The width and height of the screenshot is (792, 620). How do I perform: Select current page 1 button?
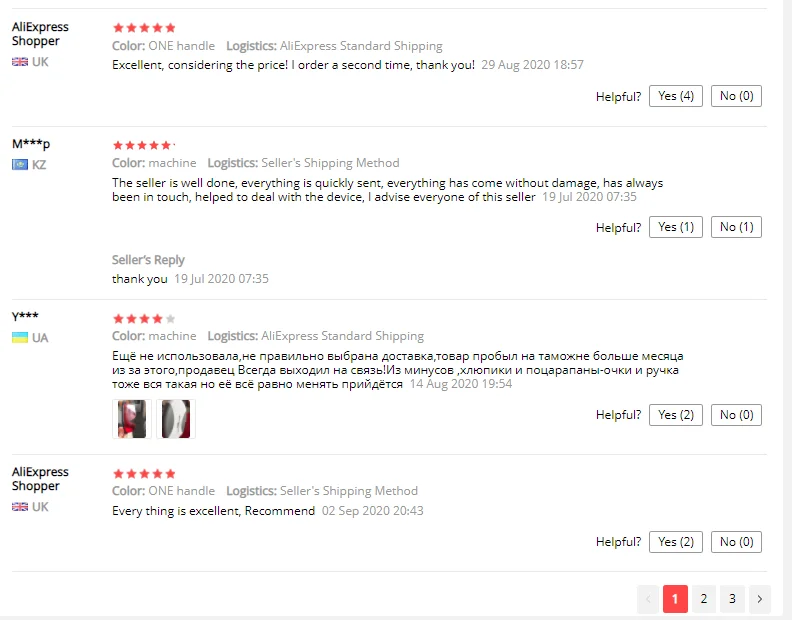(675, 599)
